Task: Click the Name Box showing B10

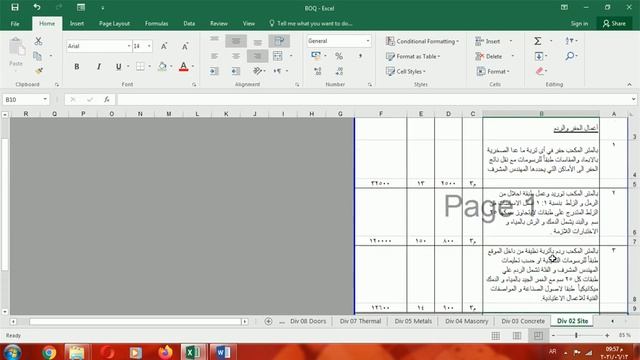Action: click(26, 99)
